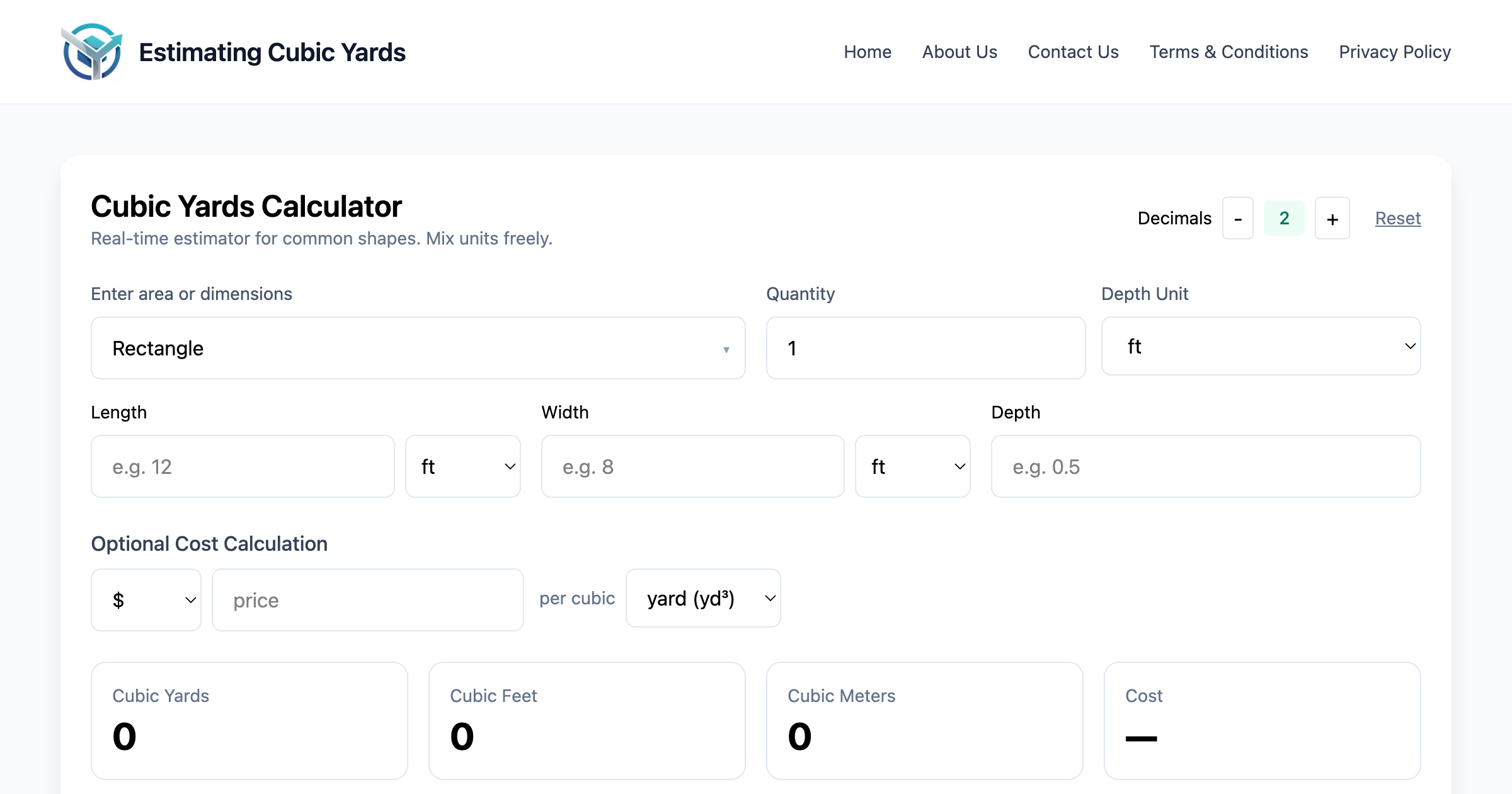This screenshot has height=794, width=1512.
Task: Click the price input field
Action: pyautogui.click(x=368, y=600)
